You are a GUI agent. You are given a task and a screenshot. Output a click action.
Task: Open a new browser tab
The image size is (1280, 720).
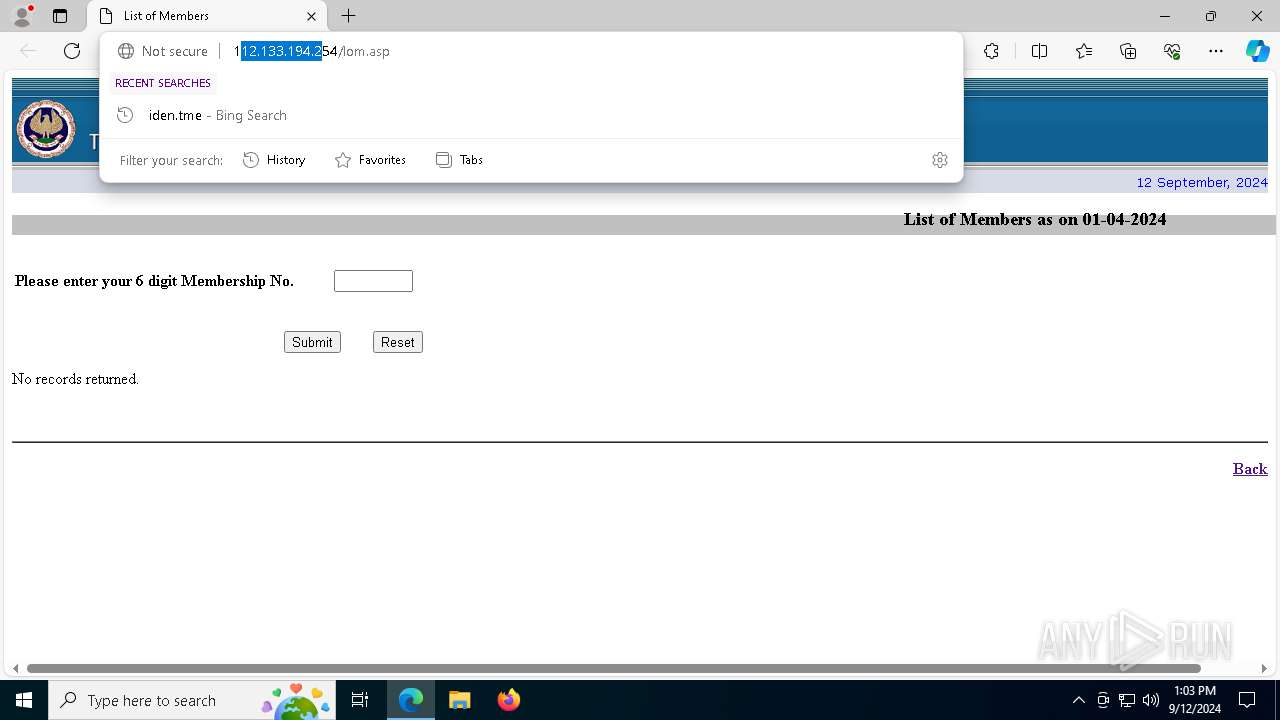pos(348,16)
